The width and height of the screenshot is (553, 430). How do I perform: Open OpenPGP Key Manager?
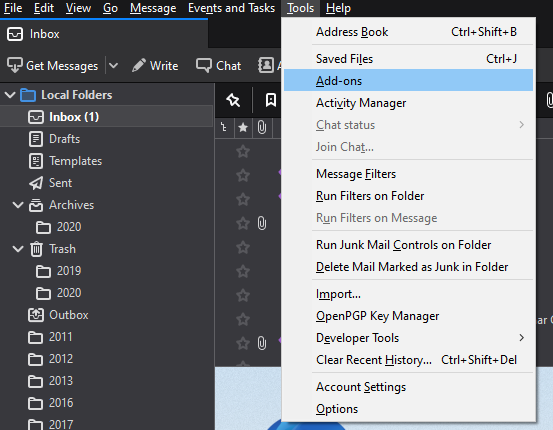[408, 316]
